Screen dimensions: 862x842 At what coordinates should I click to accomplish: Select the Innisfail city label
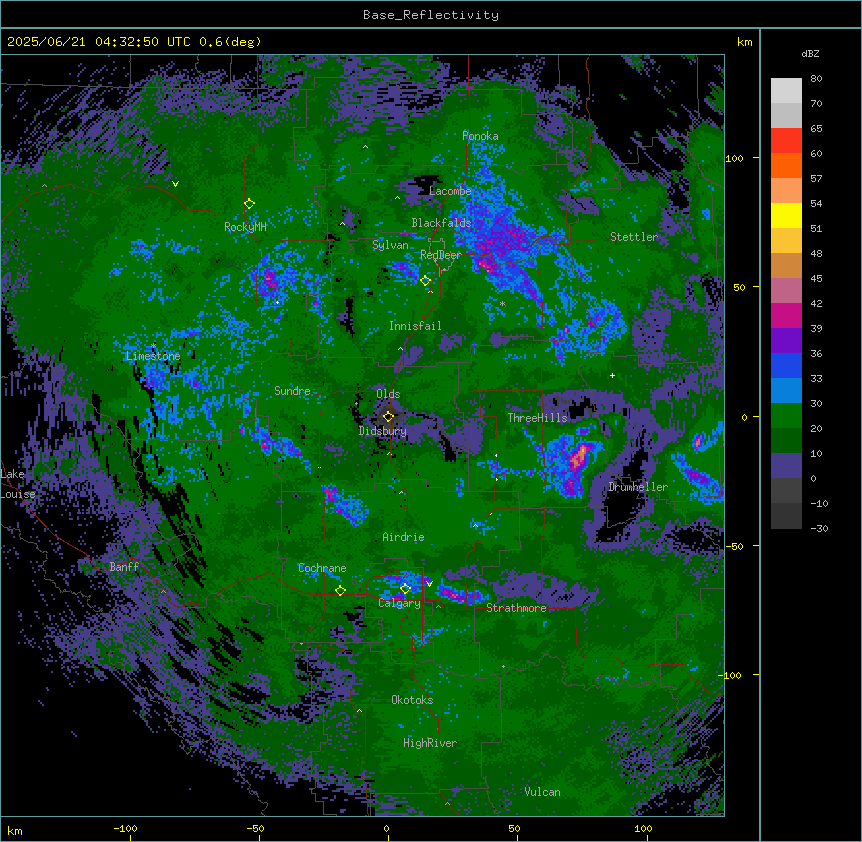415,326
